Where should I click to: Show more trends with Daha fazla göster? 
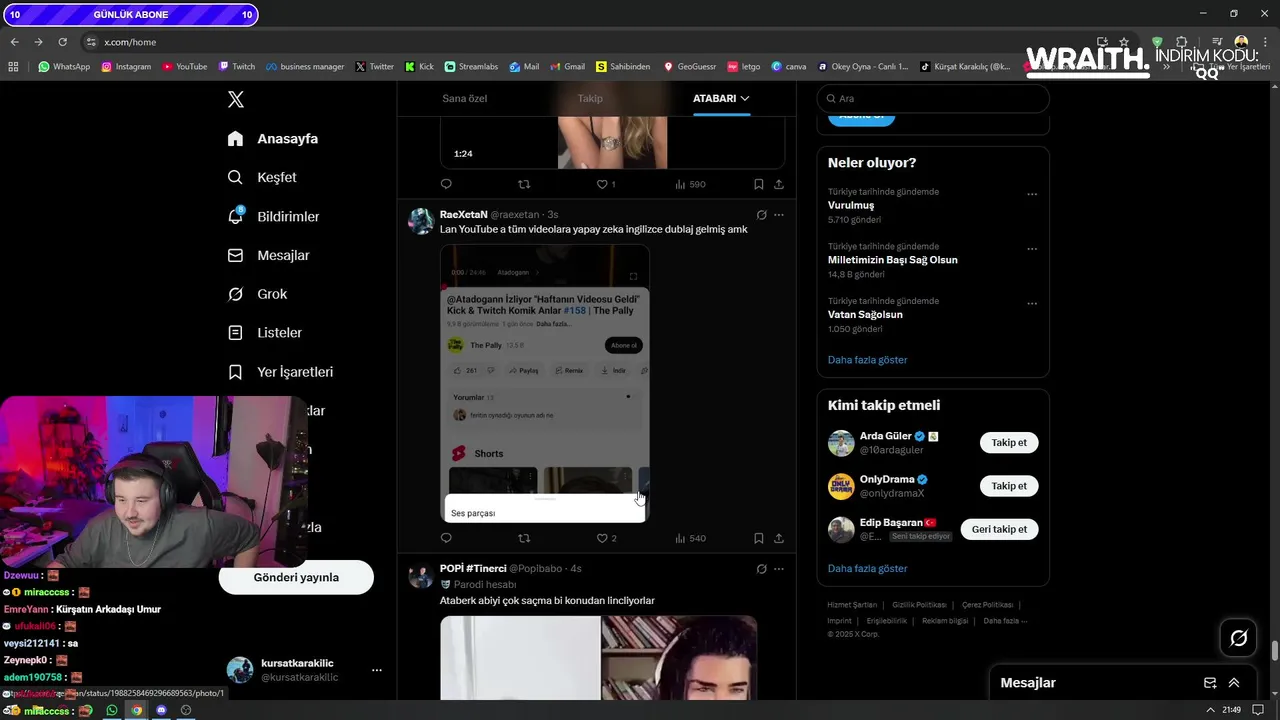867,359
